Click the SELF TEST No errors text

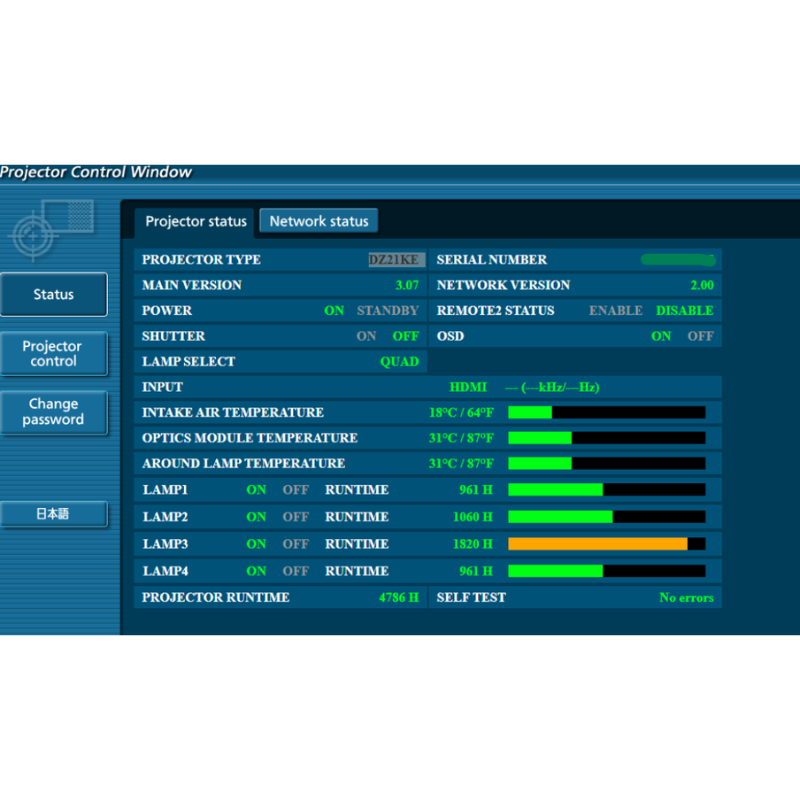[686, 598]
